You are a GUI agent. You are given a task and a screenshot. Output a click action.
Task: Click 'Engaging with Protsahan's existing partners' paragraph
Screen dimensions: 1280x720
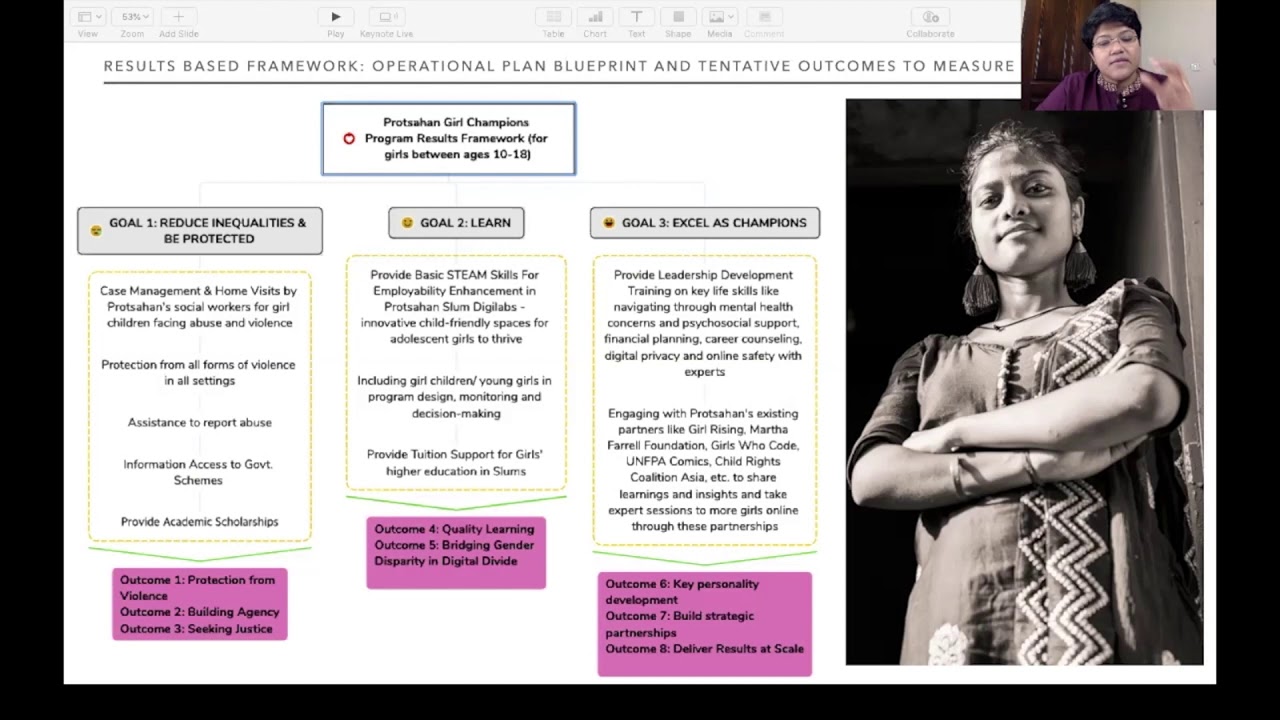pyautogui.click(x=703, y=470)
